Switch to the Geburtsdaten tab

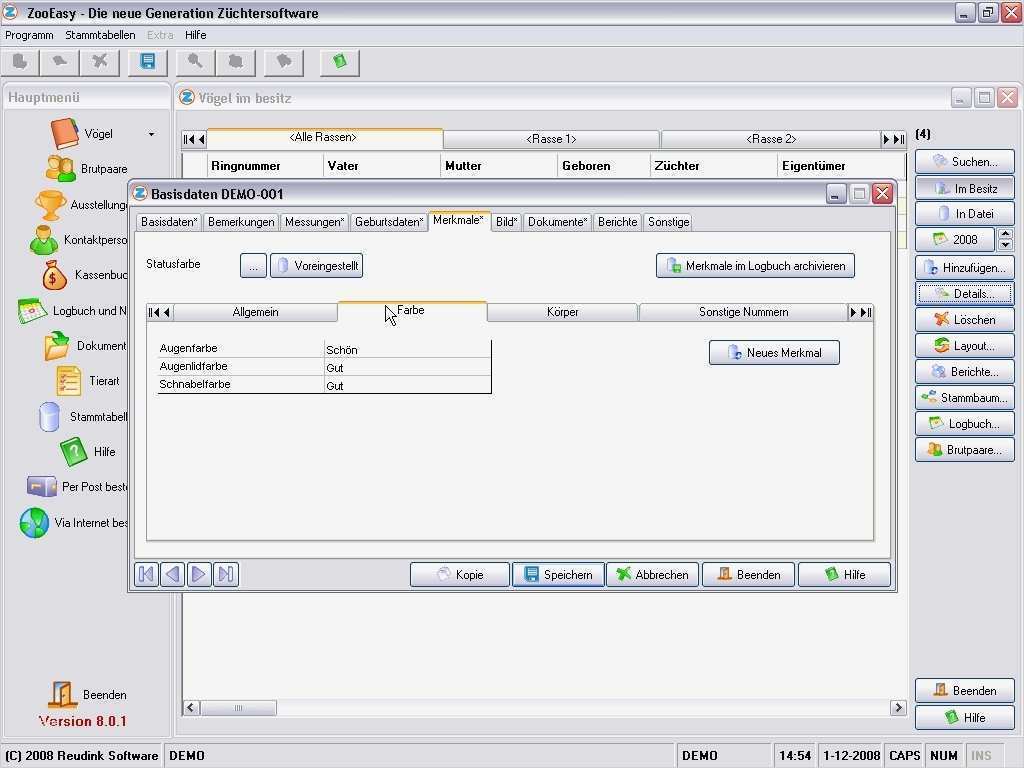(x=389, y=222)
